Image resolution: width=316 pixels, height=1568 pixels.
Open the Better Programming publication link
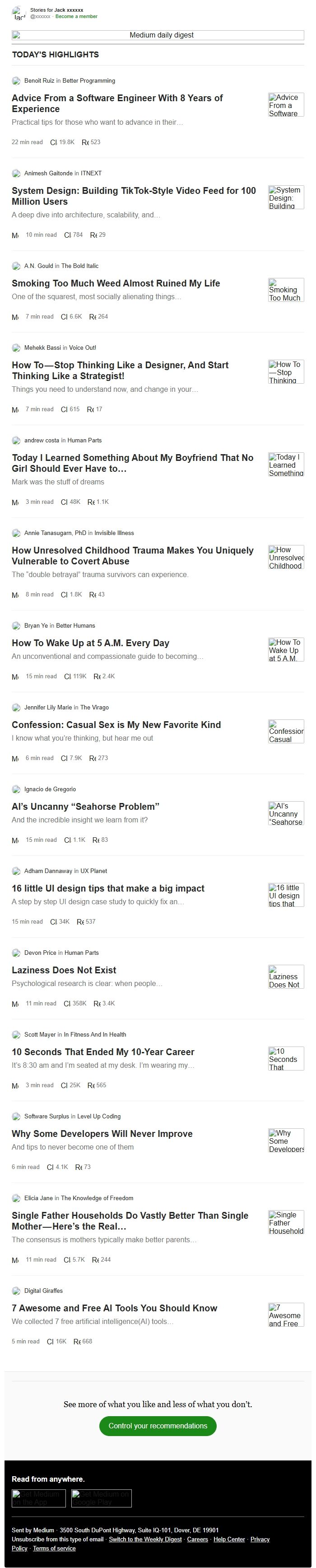(89, 81)
